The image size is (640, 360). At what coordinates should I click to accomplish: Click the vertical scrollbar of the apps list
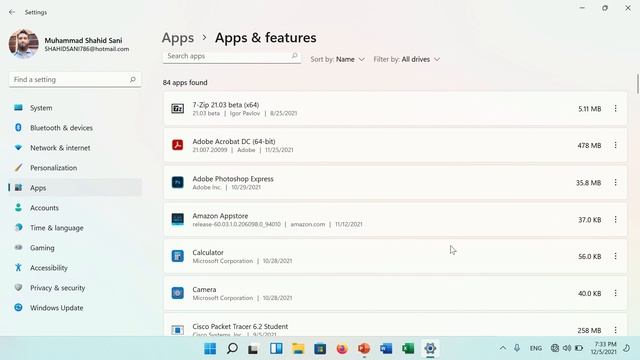[637, 84]
